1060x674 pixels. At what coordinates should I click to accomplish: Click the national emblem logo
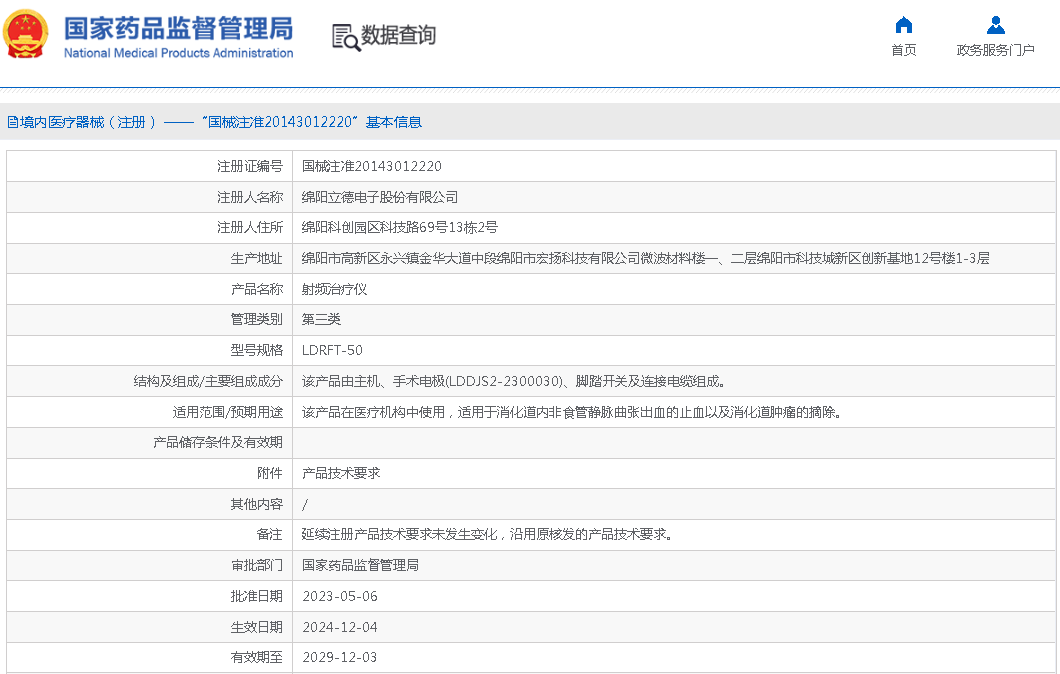pos(25,34)
